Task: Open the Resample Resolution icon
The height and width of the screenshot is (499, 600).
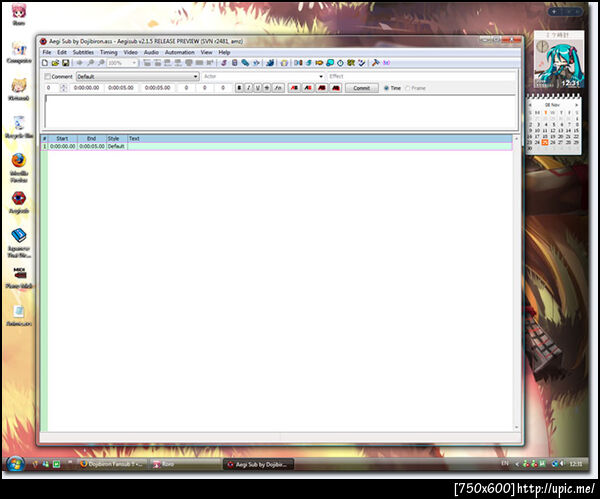Action: click(330, 63)
